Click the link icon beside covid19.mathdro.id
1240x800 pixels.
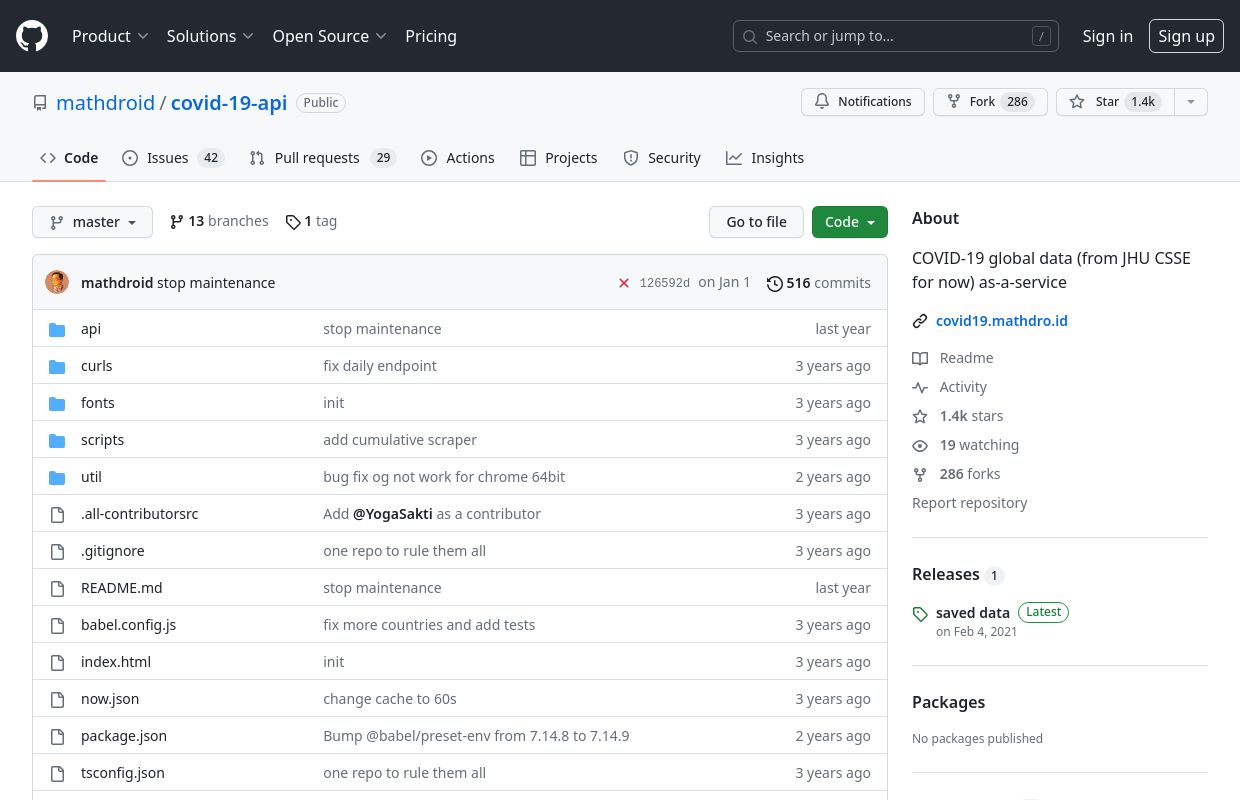(x=920, y=321)
